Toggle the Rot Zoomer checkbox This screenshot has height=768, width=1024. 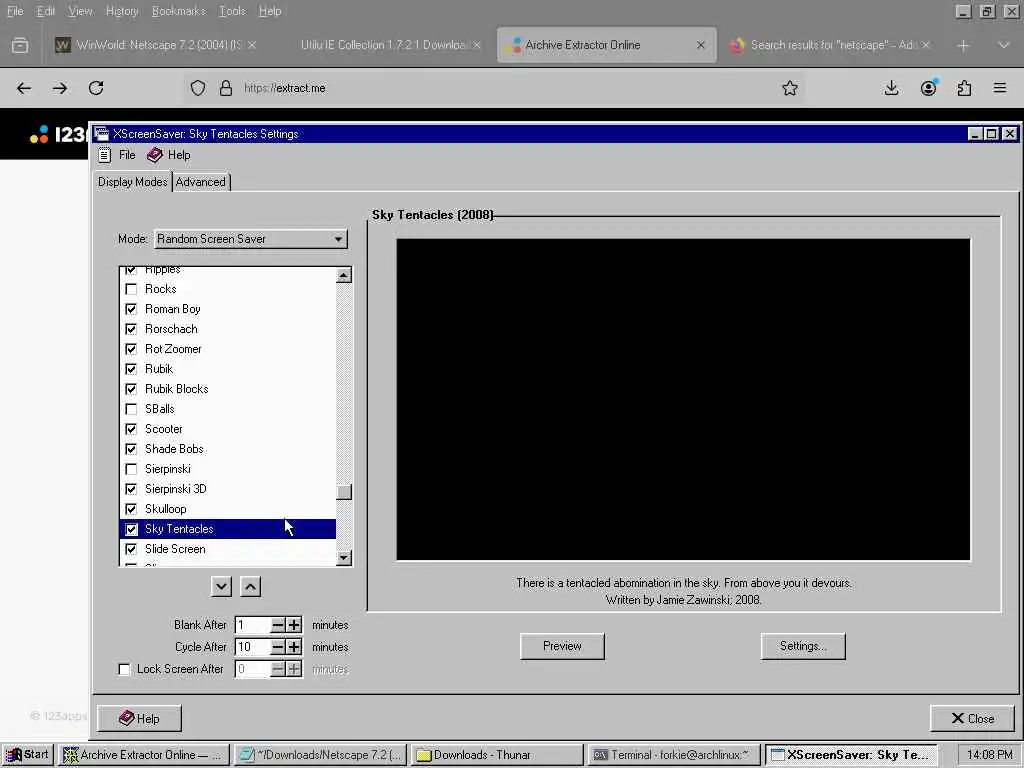[x=131, y=349]
